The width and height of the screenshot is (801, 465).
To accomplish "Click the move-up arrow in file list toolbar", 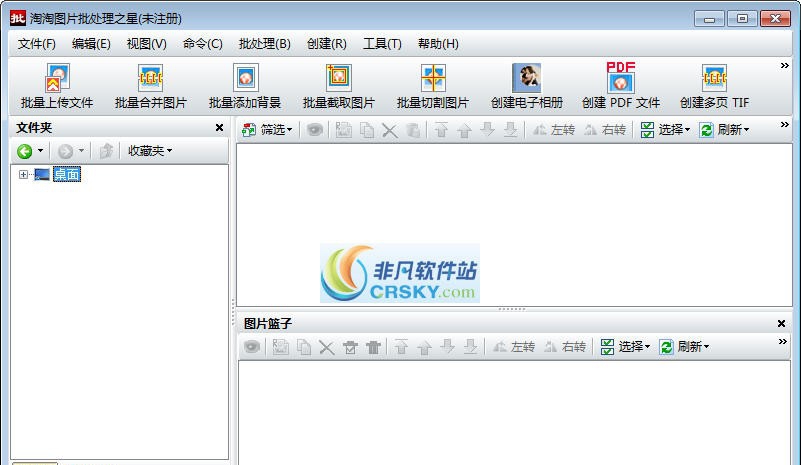I will (x=464, y=130).
